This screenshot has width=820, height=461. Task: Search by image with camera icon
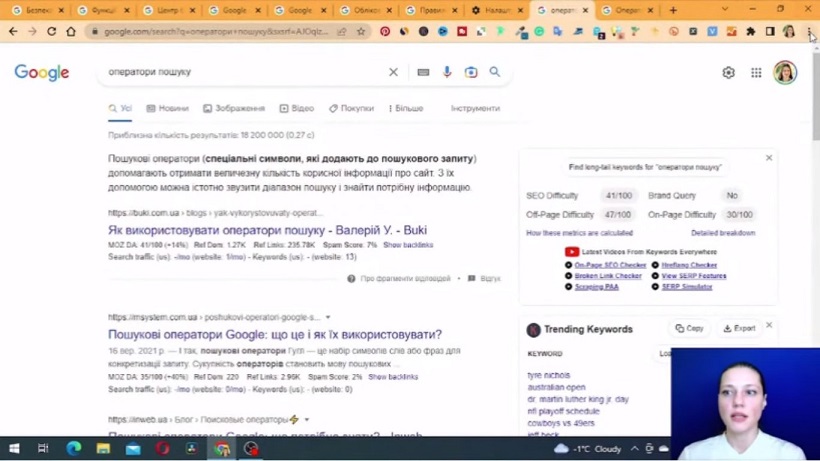[471, 72]
